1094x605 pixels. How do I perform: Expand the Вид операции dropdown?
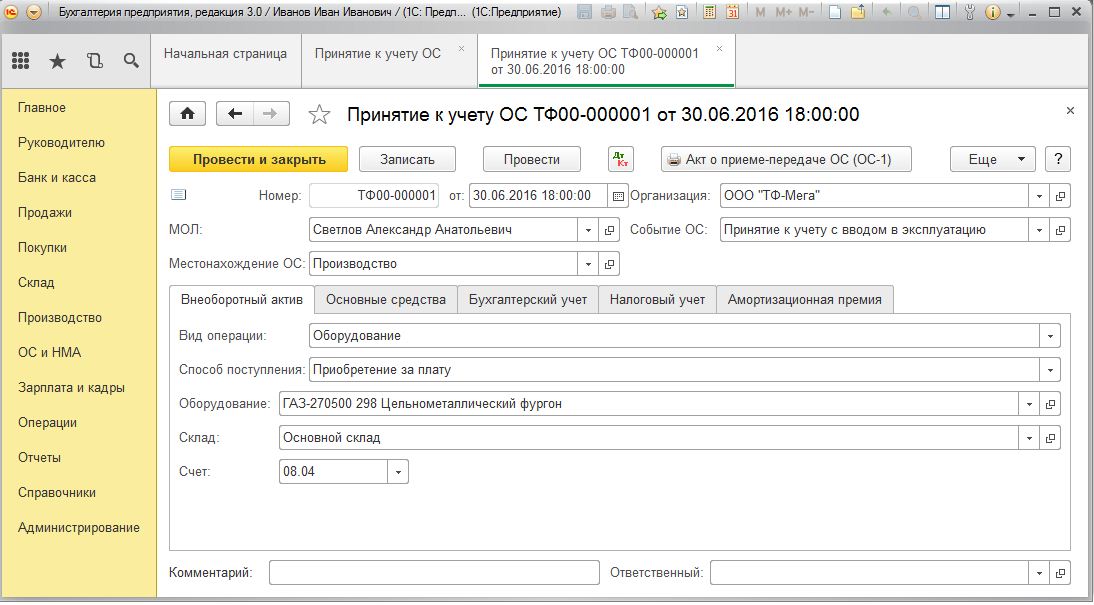(x=1049, y=336)
